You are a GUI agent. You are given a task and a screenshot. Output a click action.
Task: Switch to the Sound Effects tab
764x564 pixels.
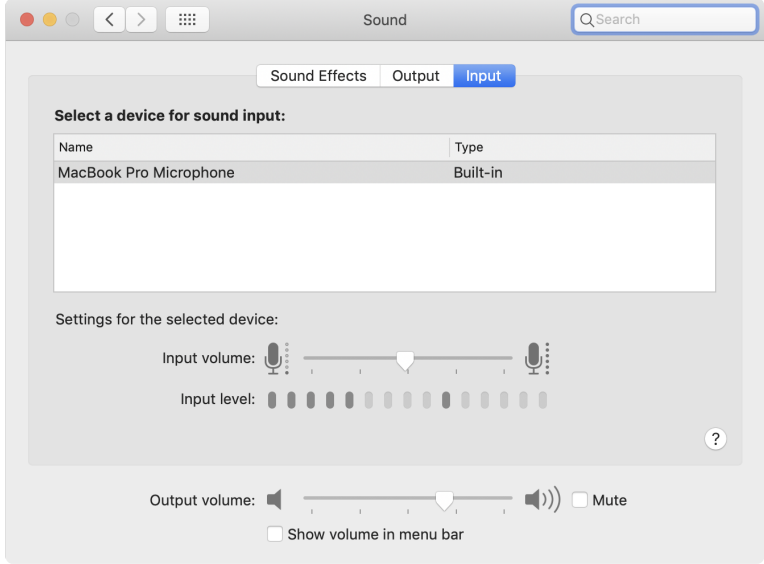coord(318,76)
